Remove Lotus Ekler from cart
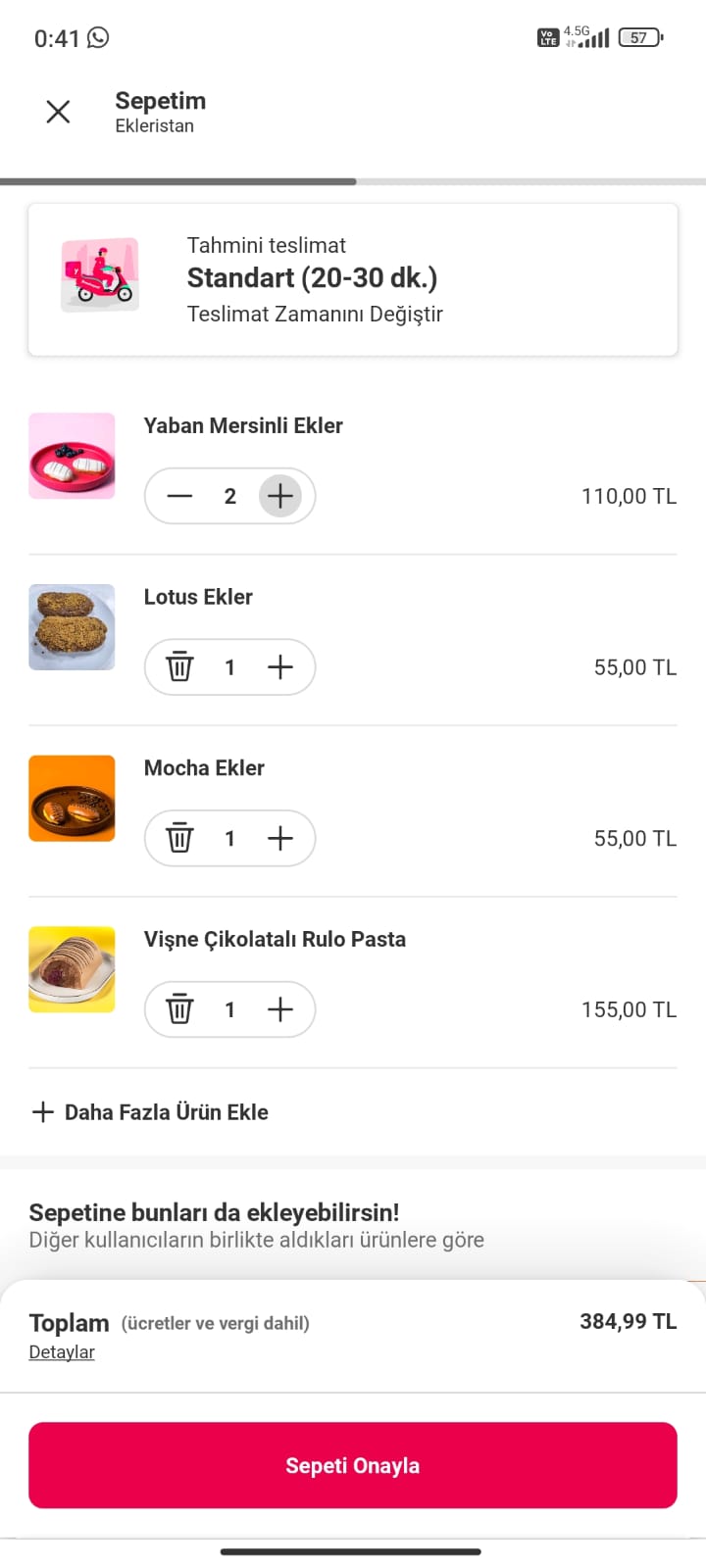The width and height of the screenshot is (706, 1568). 179,667
